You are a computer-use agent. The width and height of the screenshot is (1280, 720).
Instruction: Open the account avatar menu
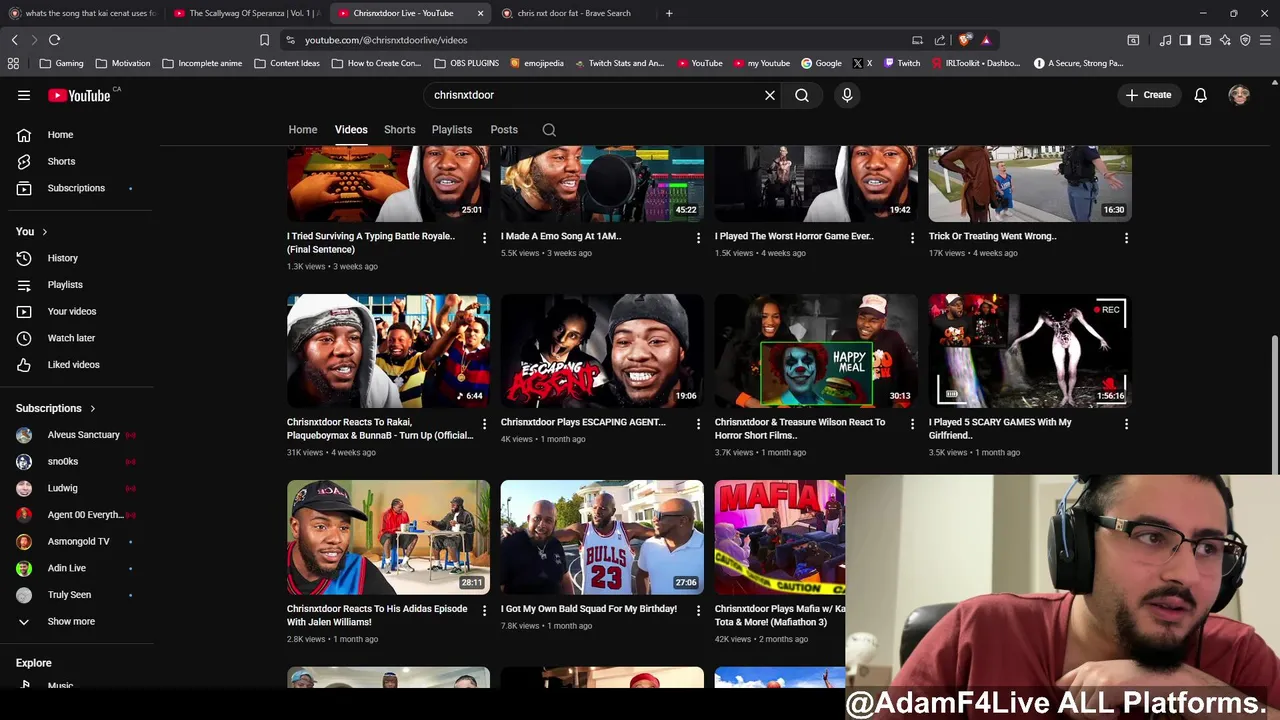click(x=1239, y=95)
